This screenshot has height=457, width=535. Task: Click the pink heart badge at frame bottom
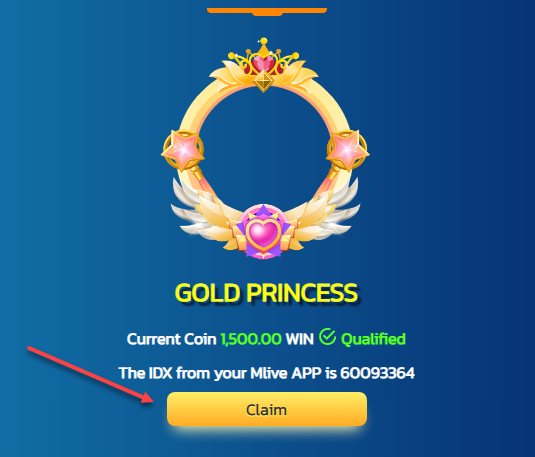click(x=263, y=232)
